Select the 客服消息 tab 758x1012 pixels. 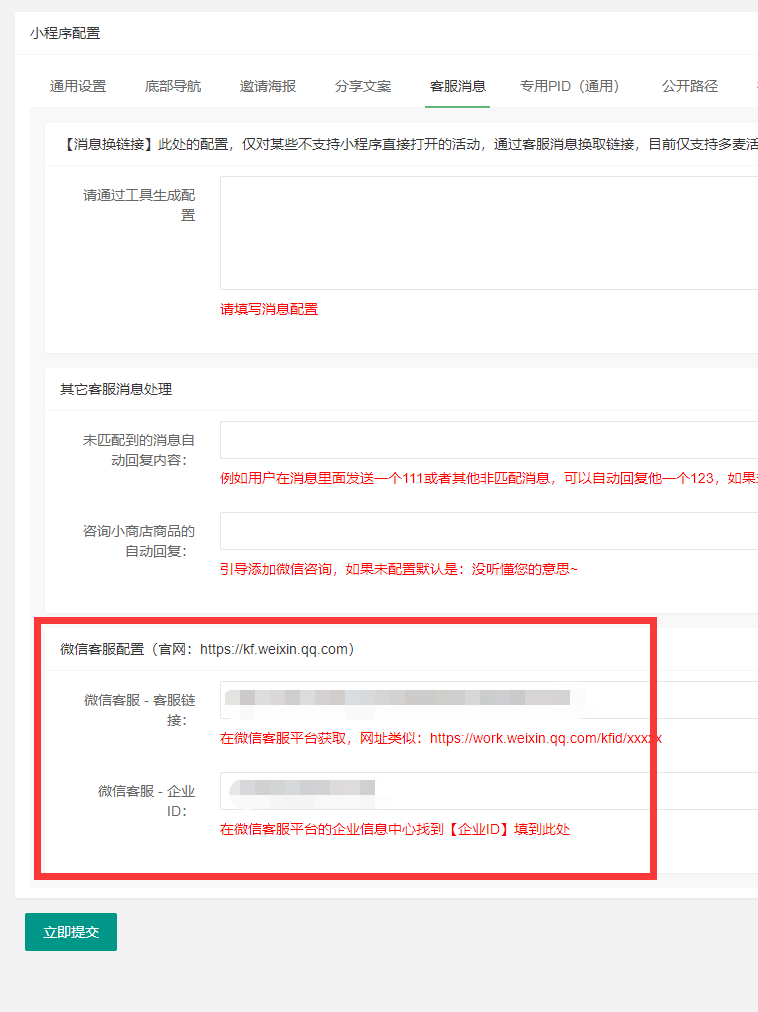[458, 86]
